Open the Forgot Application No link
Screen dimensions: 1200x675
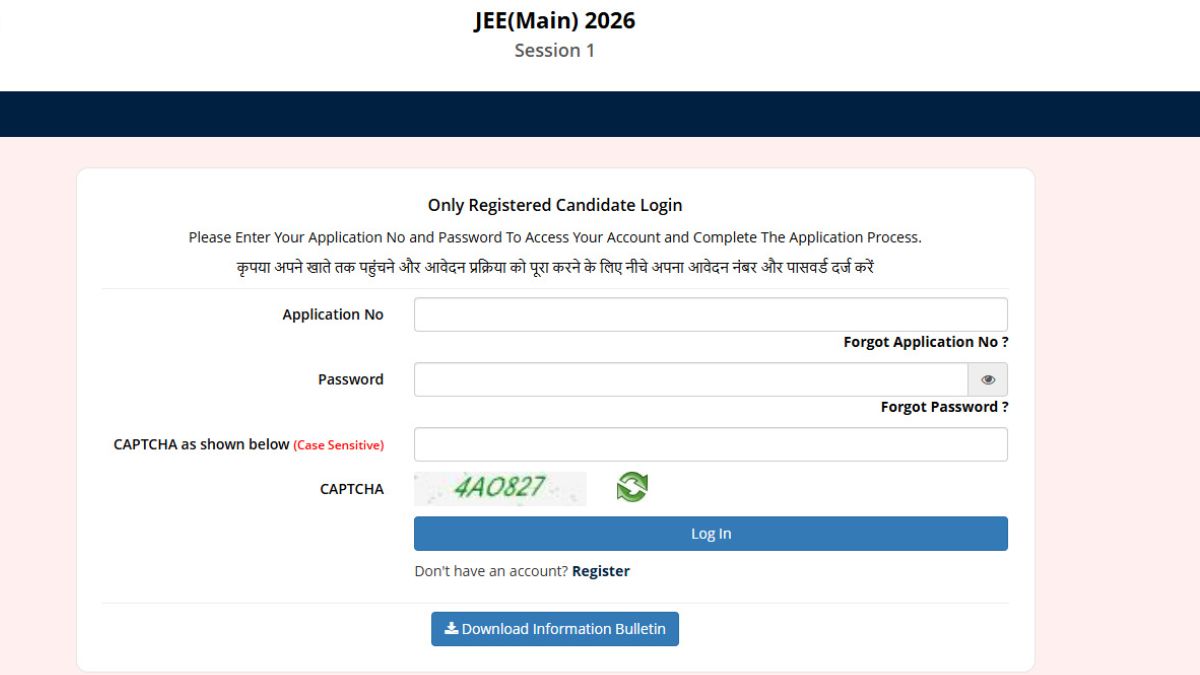click(x=922, y=341)
